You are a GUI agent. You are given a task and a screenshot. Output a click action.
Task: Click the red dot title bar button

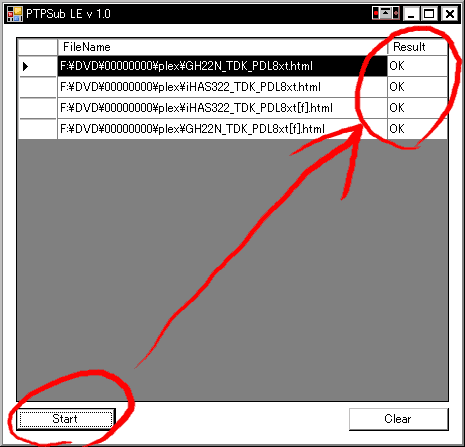pos(376,14)
